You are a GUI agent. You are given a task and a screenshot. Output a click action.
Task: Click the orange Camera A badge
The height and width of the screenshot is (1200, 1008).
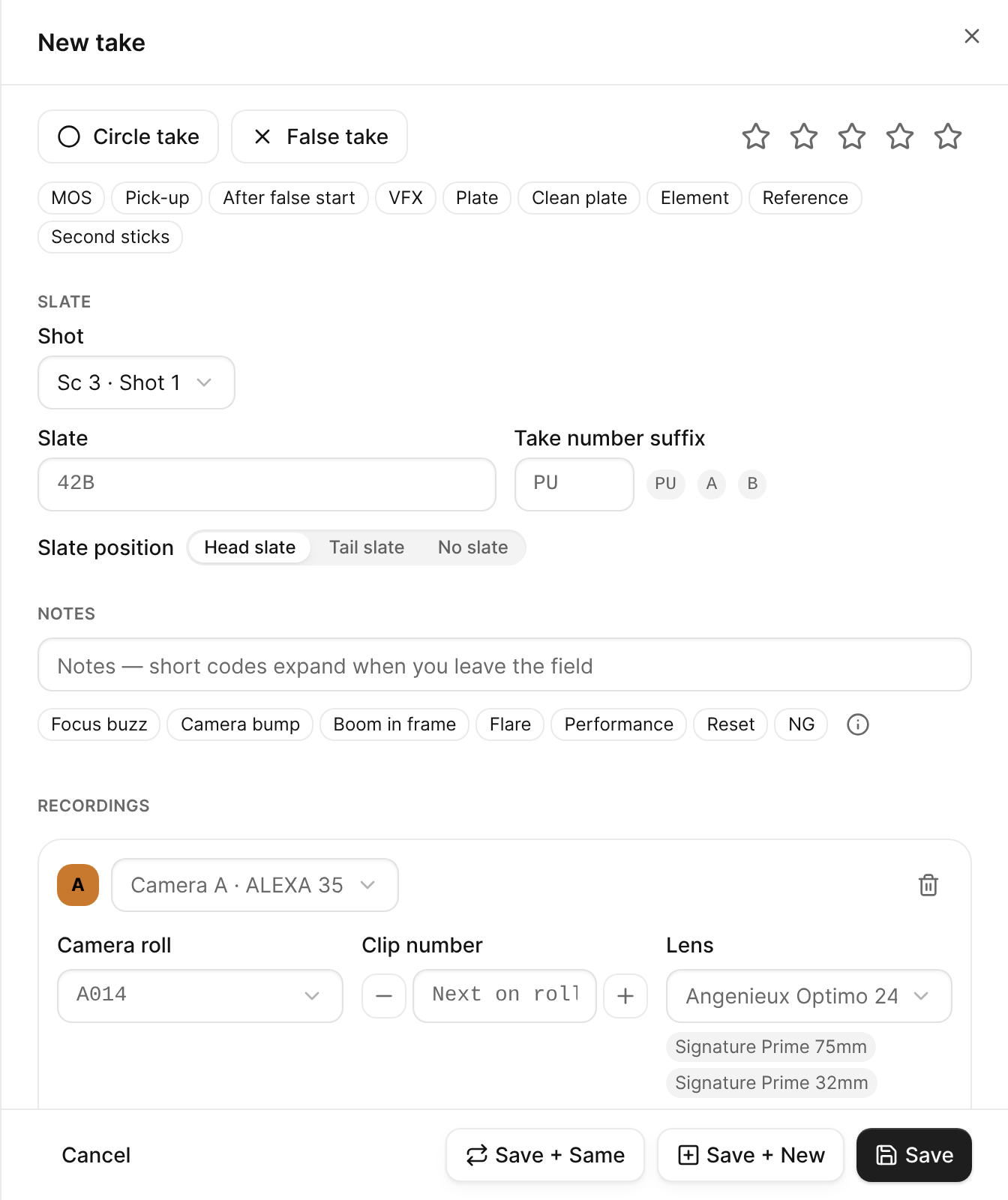click(78, 885)
